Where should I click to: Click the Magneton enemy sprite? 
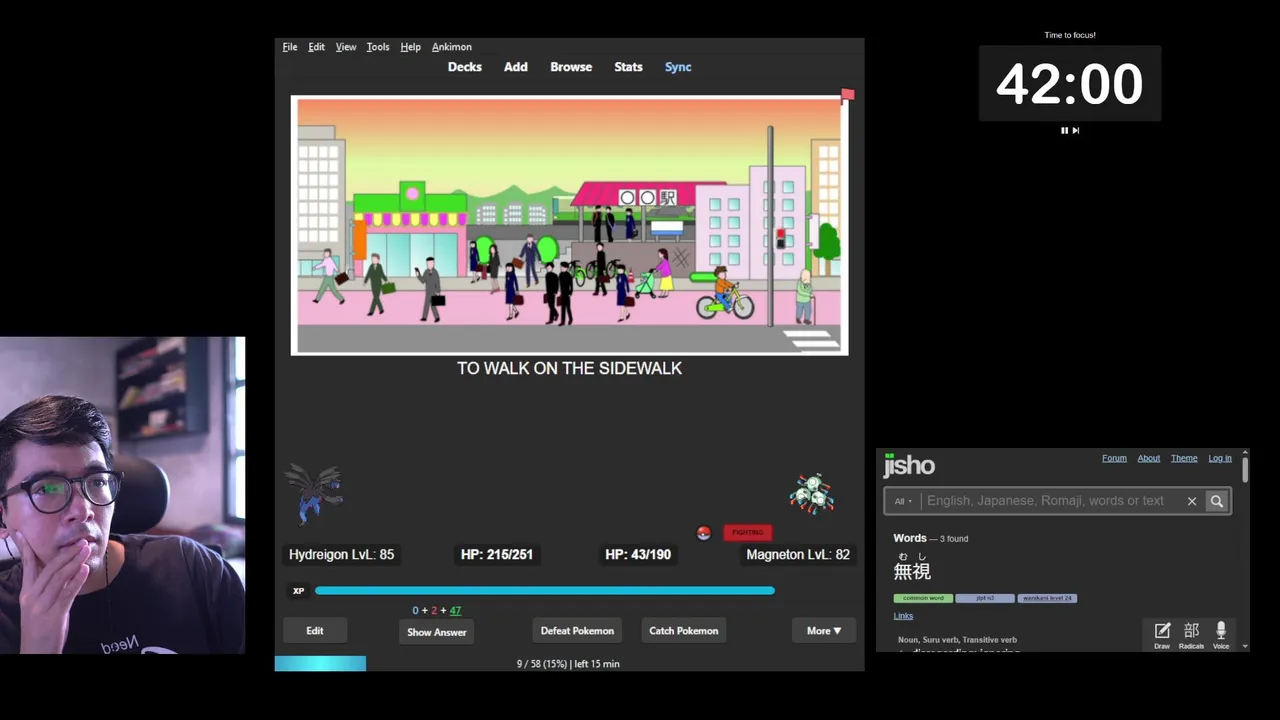point(811,494)
